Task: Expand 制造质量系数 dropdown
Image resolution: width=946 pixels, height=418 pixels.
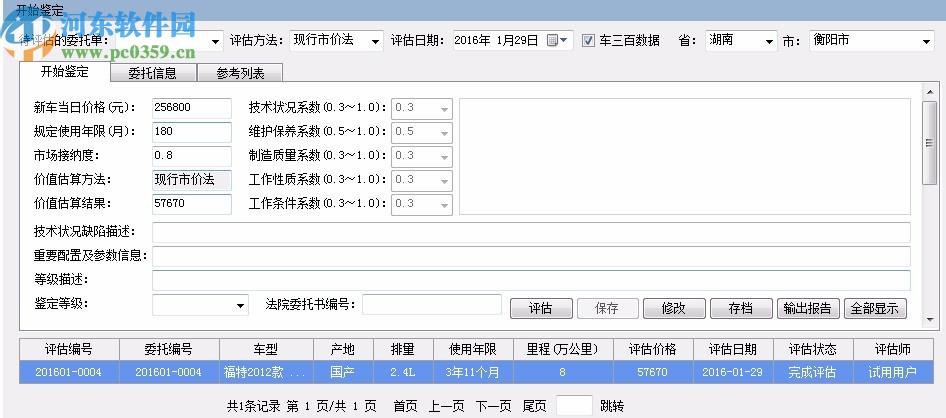Action: click(x=445, y=156)
